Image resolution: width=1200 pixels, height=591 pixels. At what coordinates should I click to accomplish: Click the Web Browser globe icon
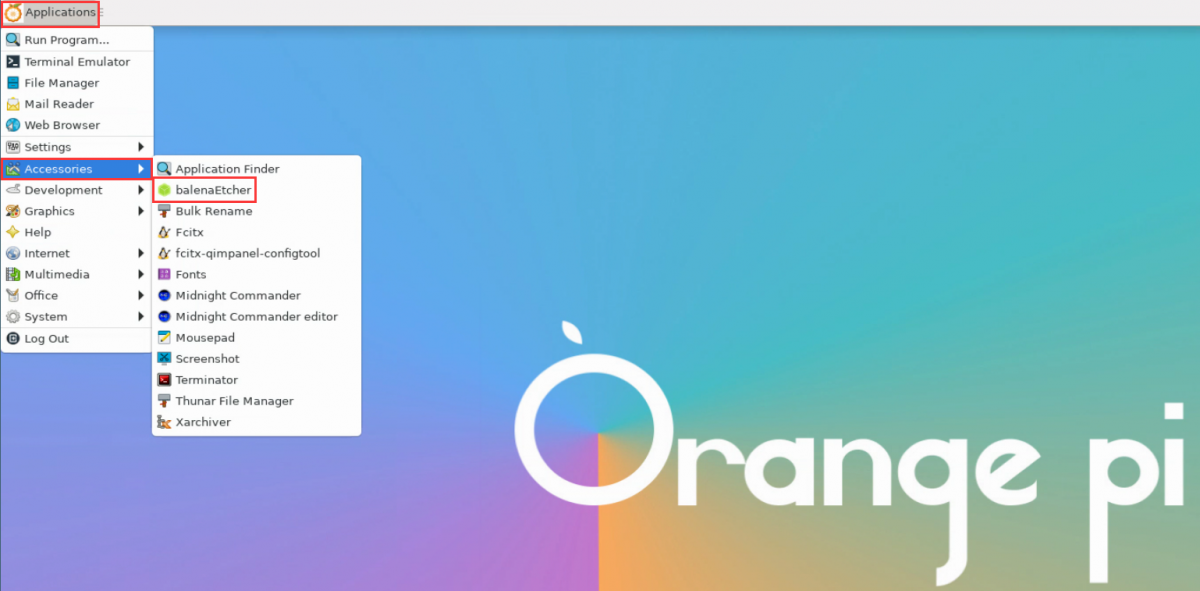tap(13, 125)
